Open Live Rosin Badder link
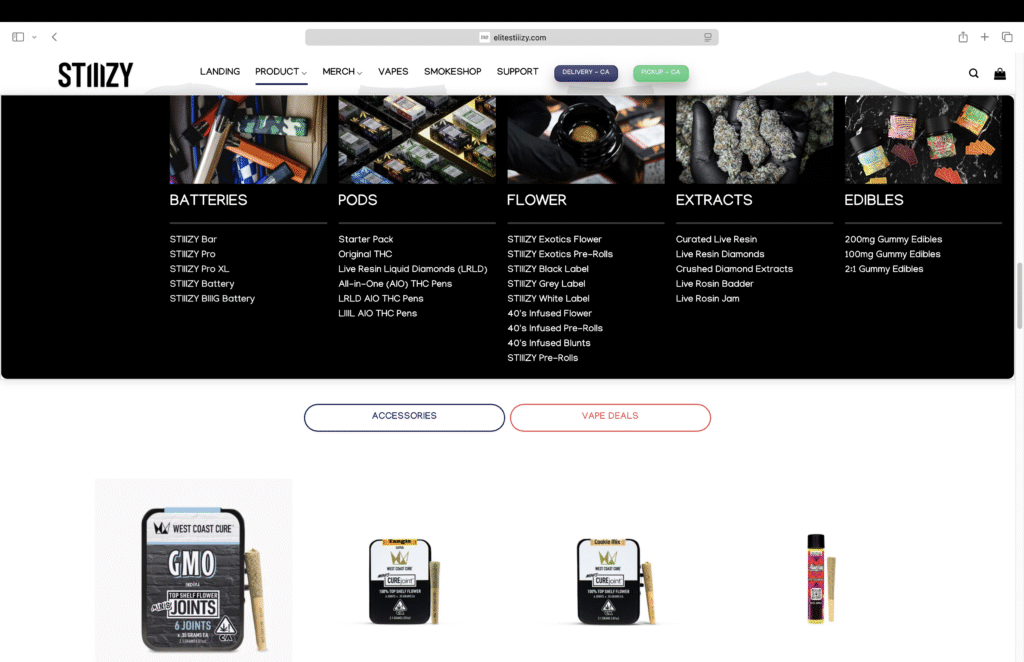 tap(714, 284)
